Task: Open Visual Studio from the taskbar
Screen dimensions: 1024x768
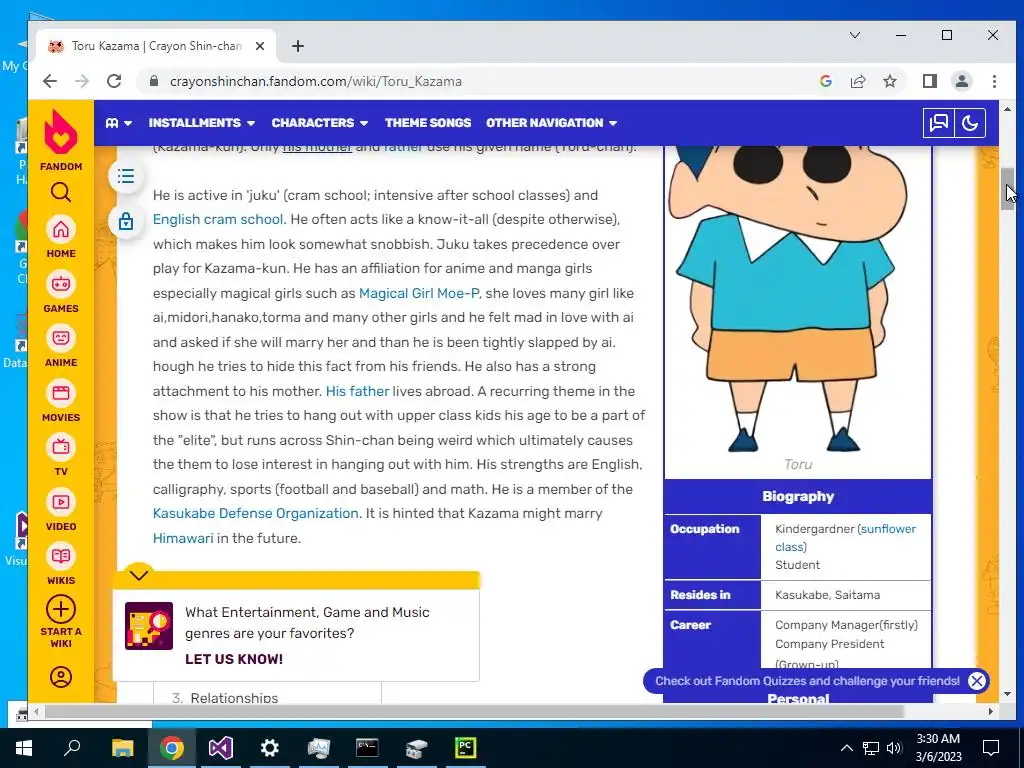Action: [220, 748]
